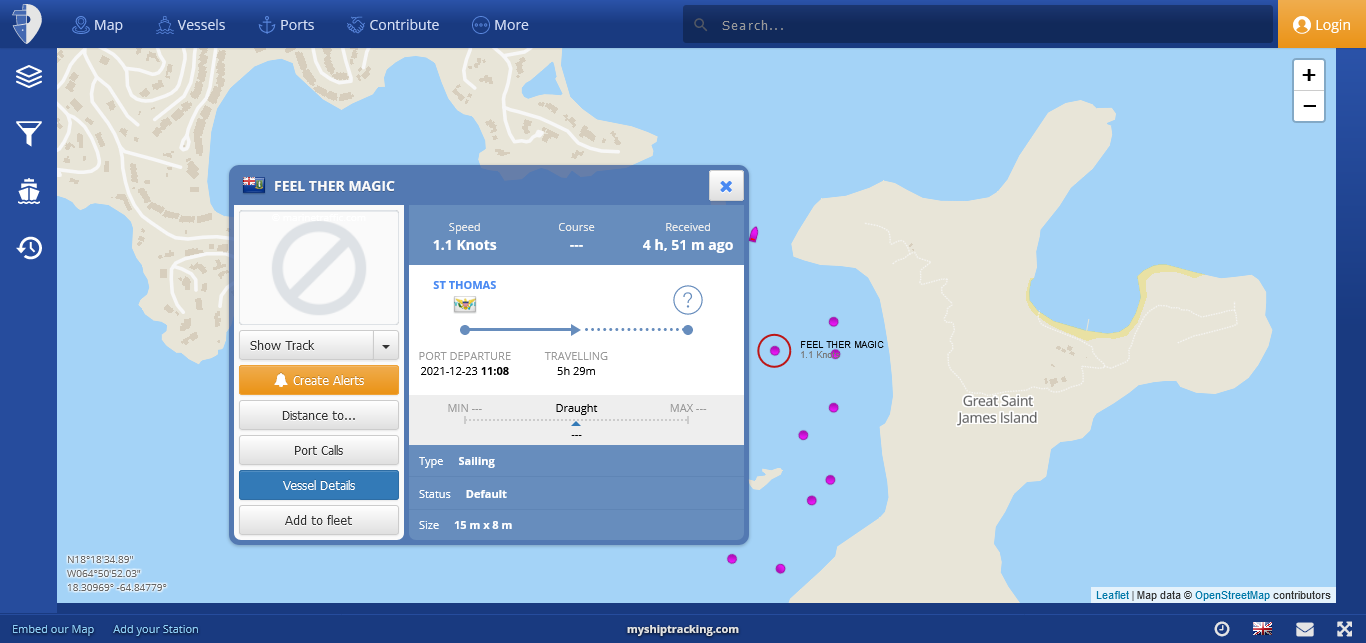The image size is (1366, 643).
Task: Open the OpenStreetMap attribution link
Action: pos(1232,595)
